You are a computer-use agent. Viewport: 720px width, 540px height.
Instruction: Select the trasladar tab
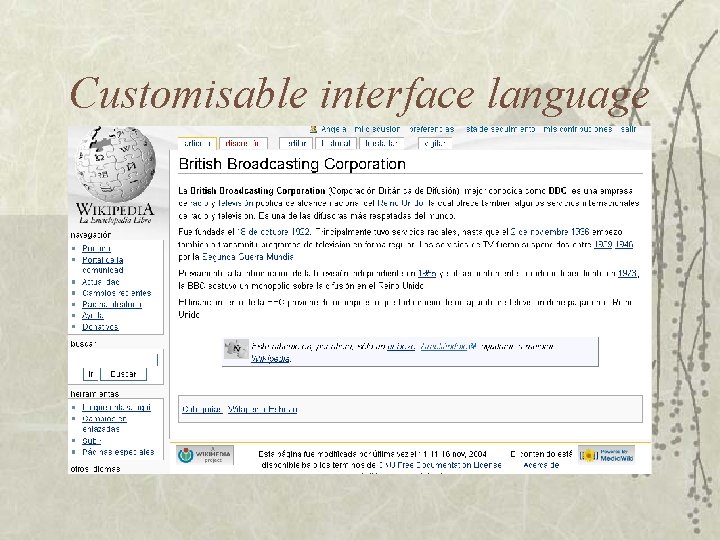(381, 143)
